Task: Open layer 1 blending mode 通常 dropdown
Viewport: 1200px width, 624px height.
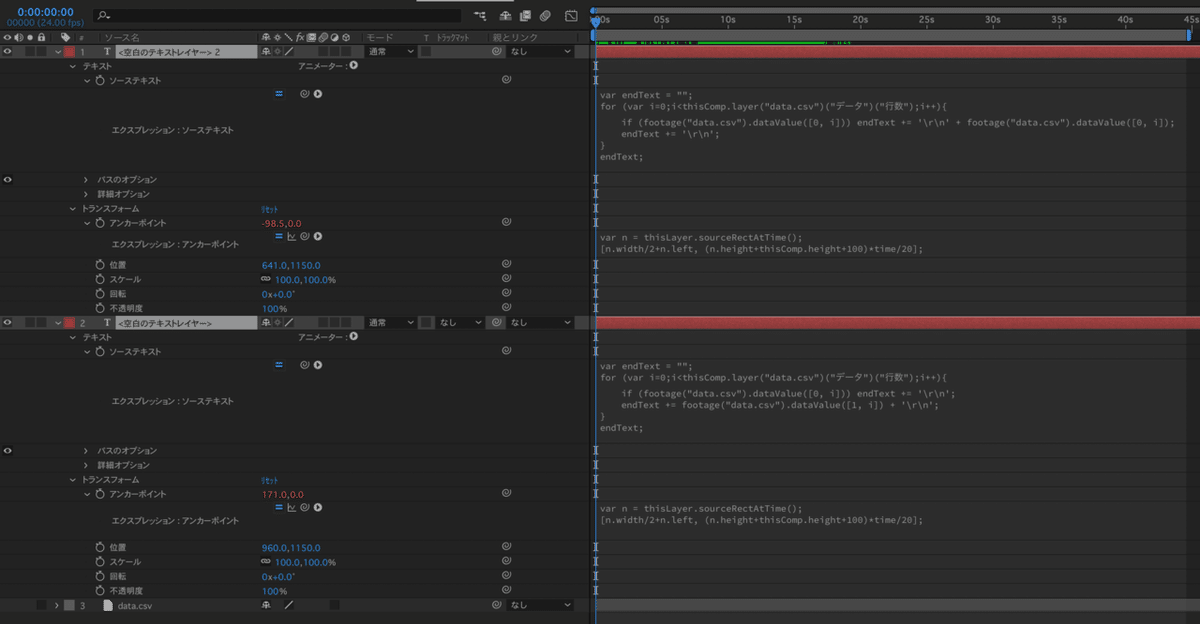Action: point(391,51)
